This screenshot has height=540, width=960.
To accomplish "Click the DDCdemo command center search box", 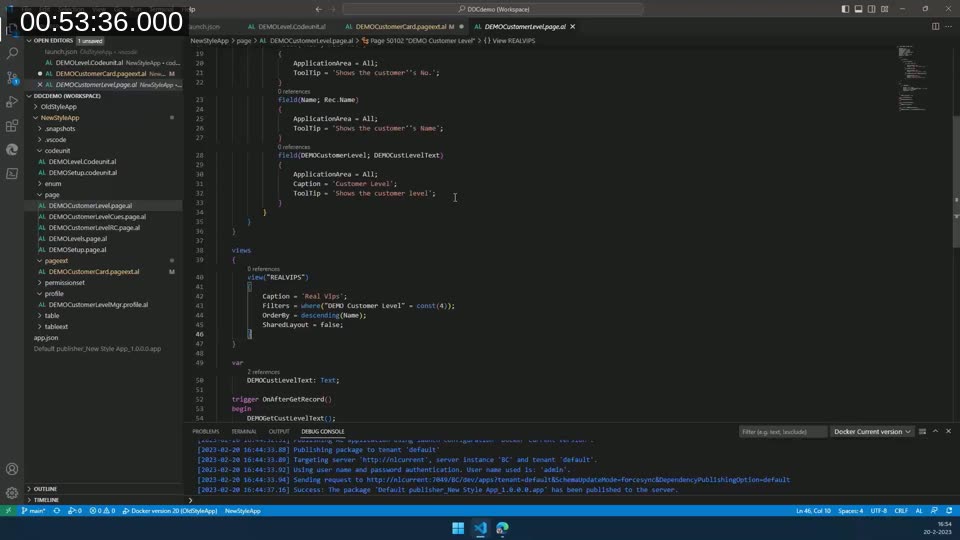I will (493, 9).
